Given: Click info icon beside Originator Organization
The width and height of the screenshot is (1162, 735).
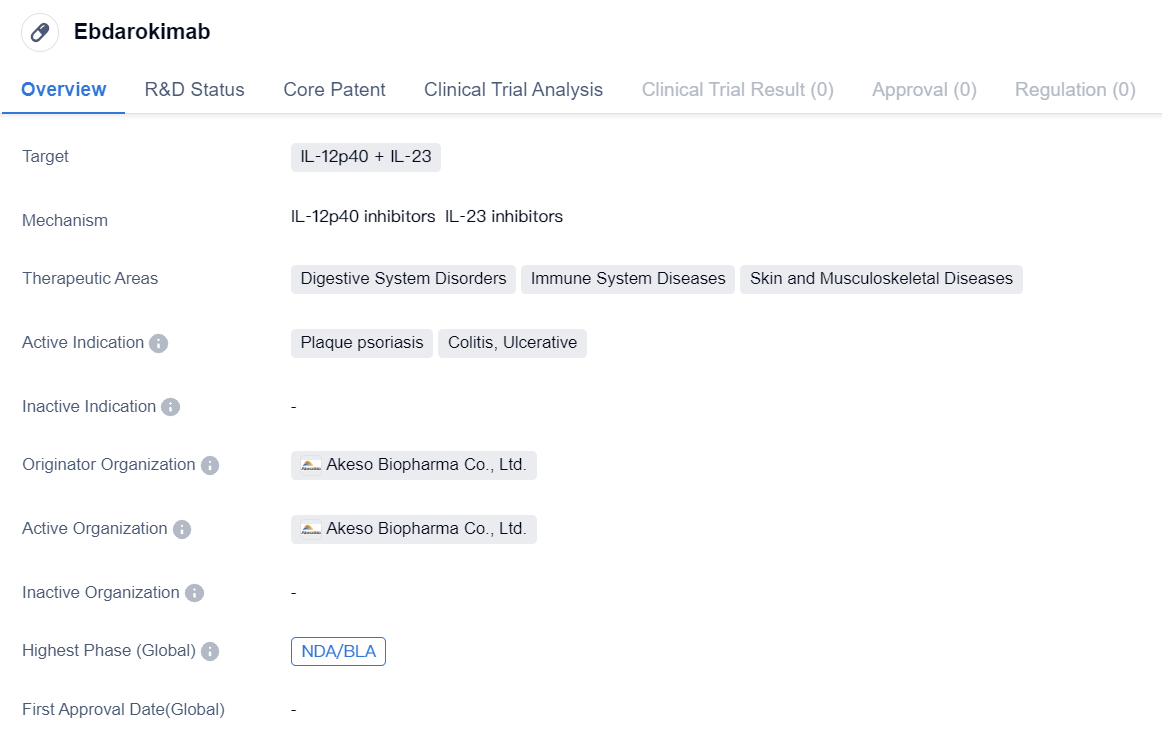Looking at the screenshot, I should 209,465.
